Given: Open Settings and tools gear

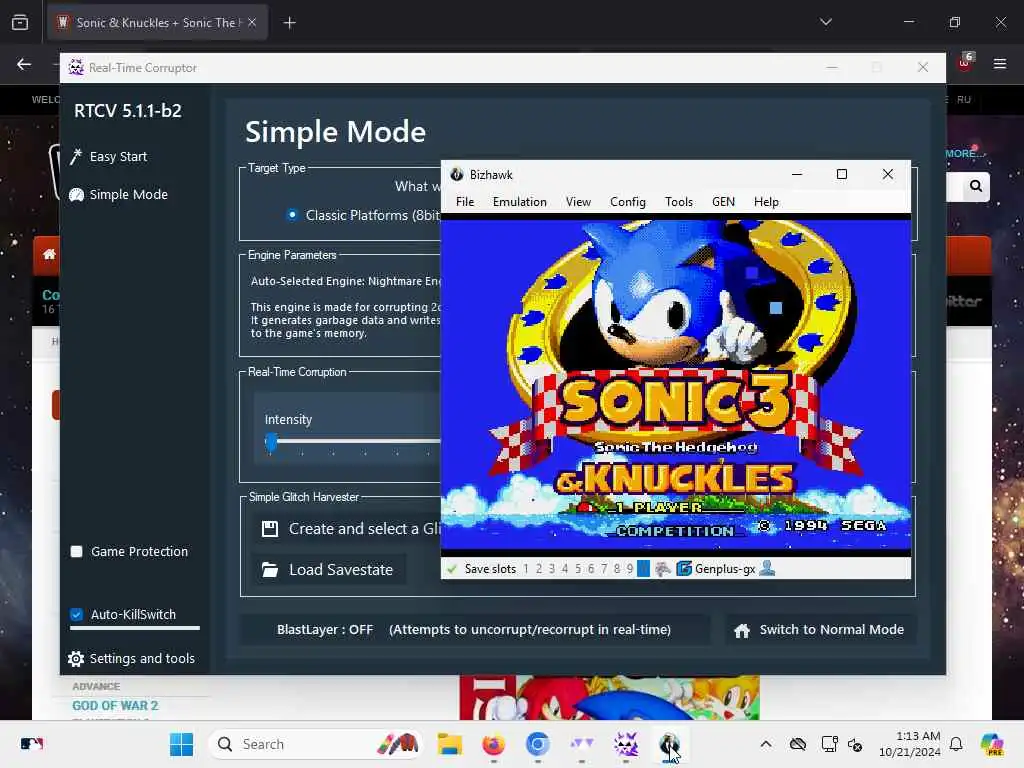Looking at the screenshot, I should [x=76, y=659].
